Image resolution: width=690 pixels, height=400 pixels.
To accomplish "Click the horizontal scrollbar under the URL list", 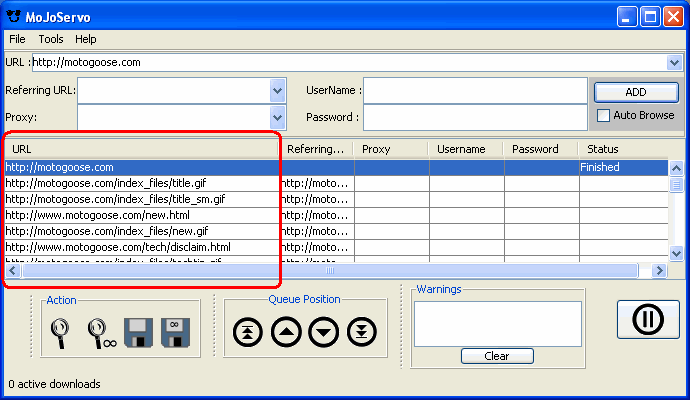I will tap(330, 271).
